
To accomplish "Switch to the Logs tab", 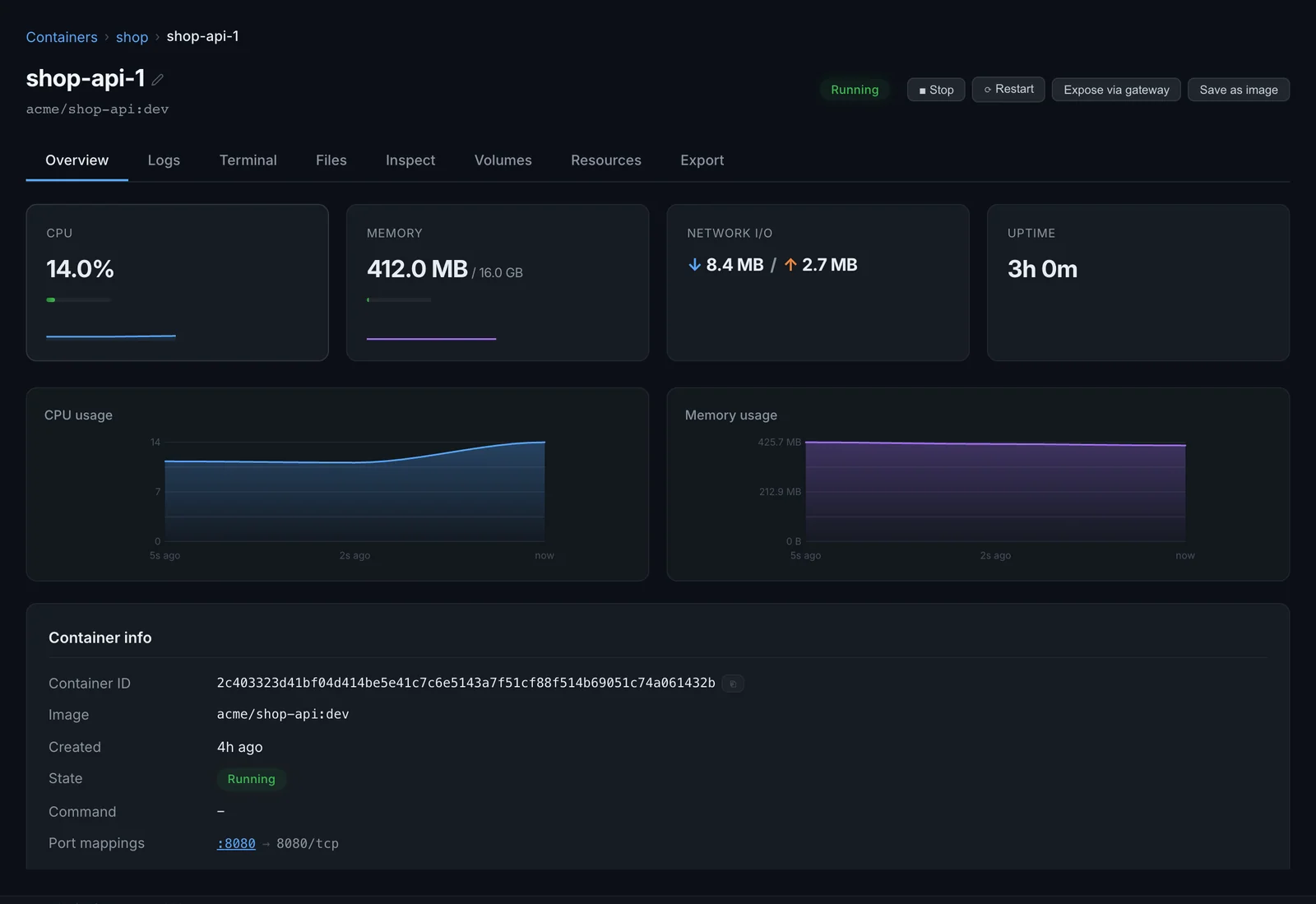I will point(164,160).
